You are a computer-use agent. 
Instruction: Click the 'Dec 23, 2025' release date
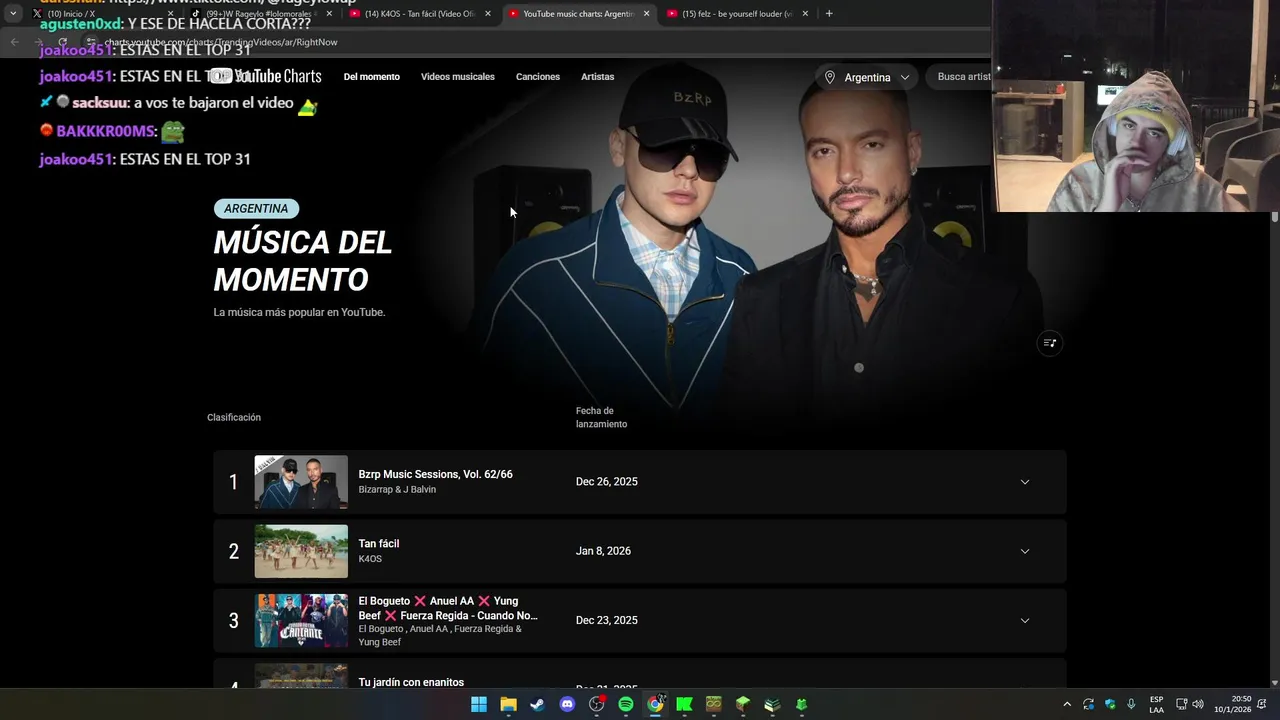click(x=606, y=620)
